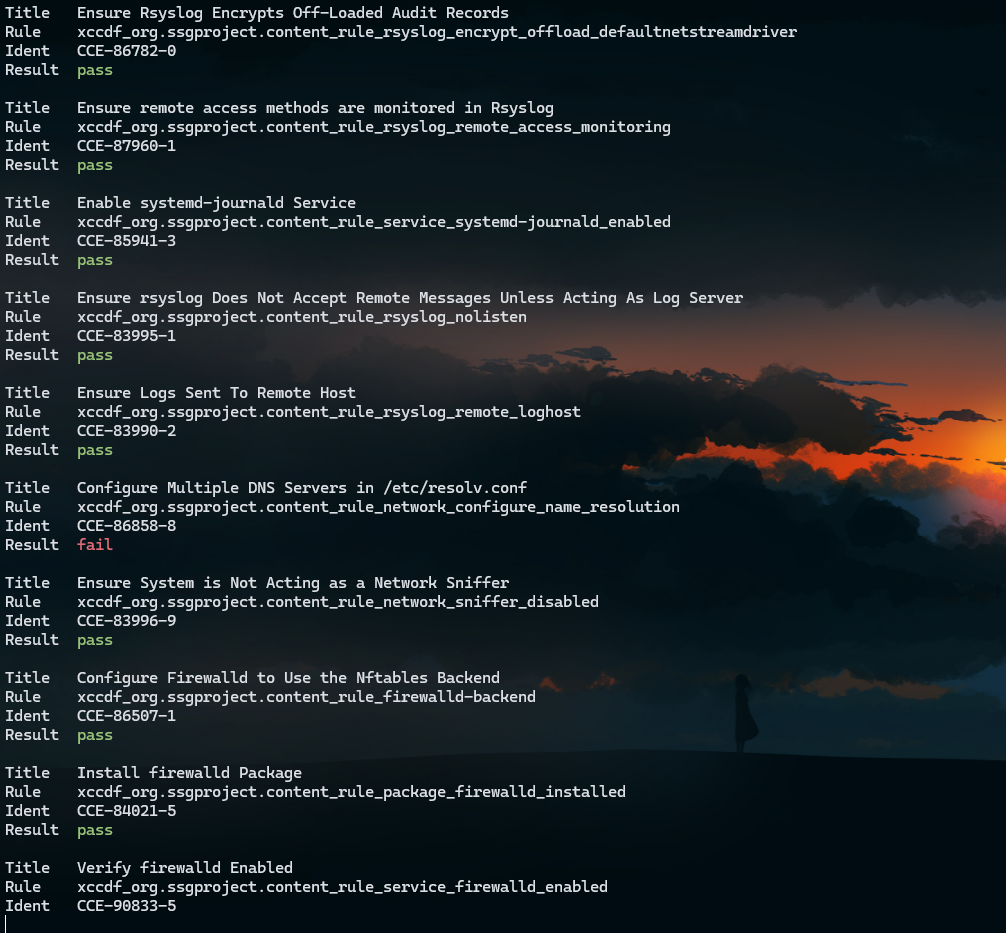Click the rsyslog_remote_access_monitoring rule line
Image resolution: width=1006 pixels, height=933 pixels.
373,127
